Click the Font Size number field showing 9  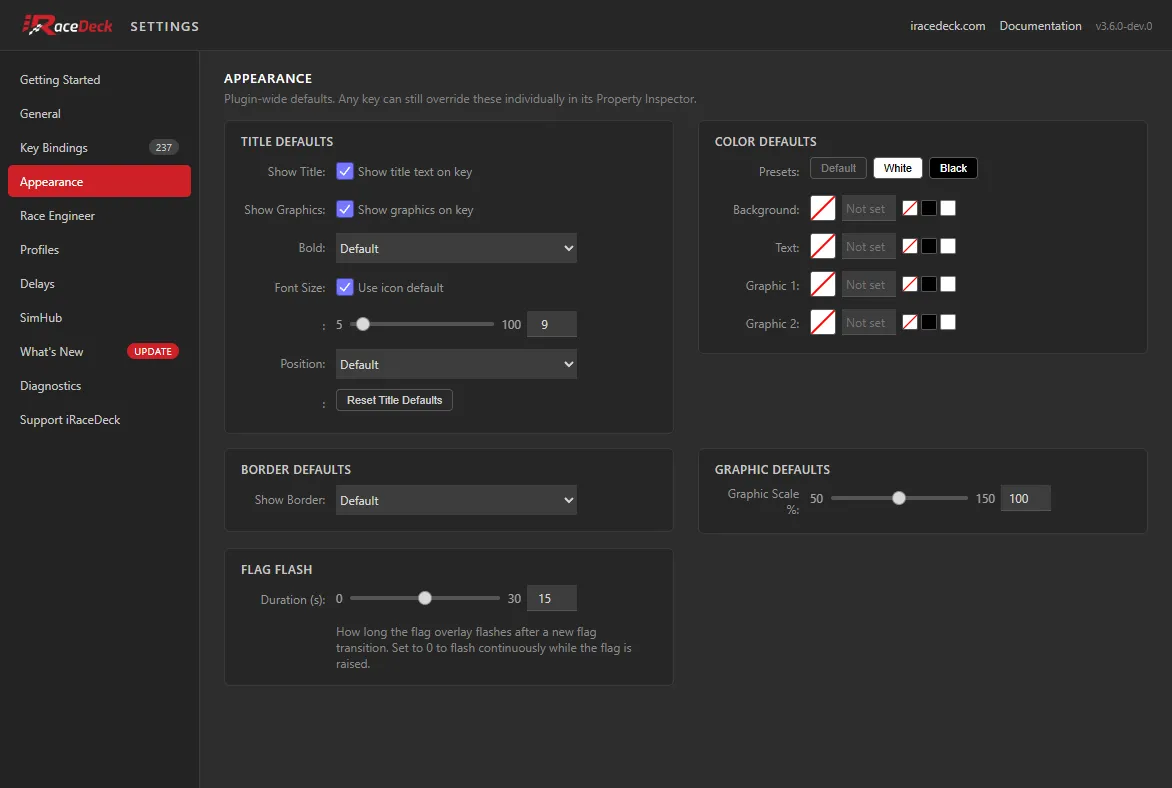coord(552,324)
